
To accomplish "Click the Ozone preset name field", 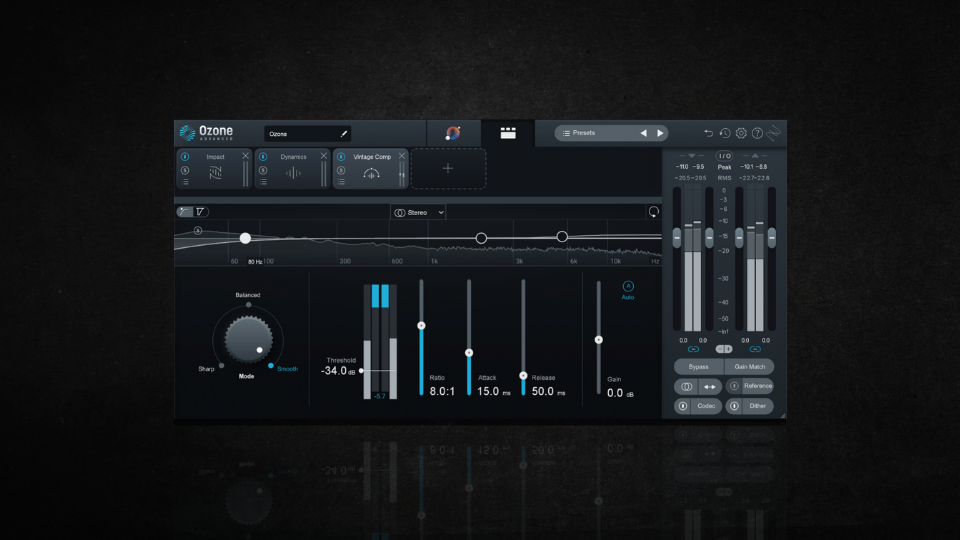I will tap(307, 133).
